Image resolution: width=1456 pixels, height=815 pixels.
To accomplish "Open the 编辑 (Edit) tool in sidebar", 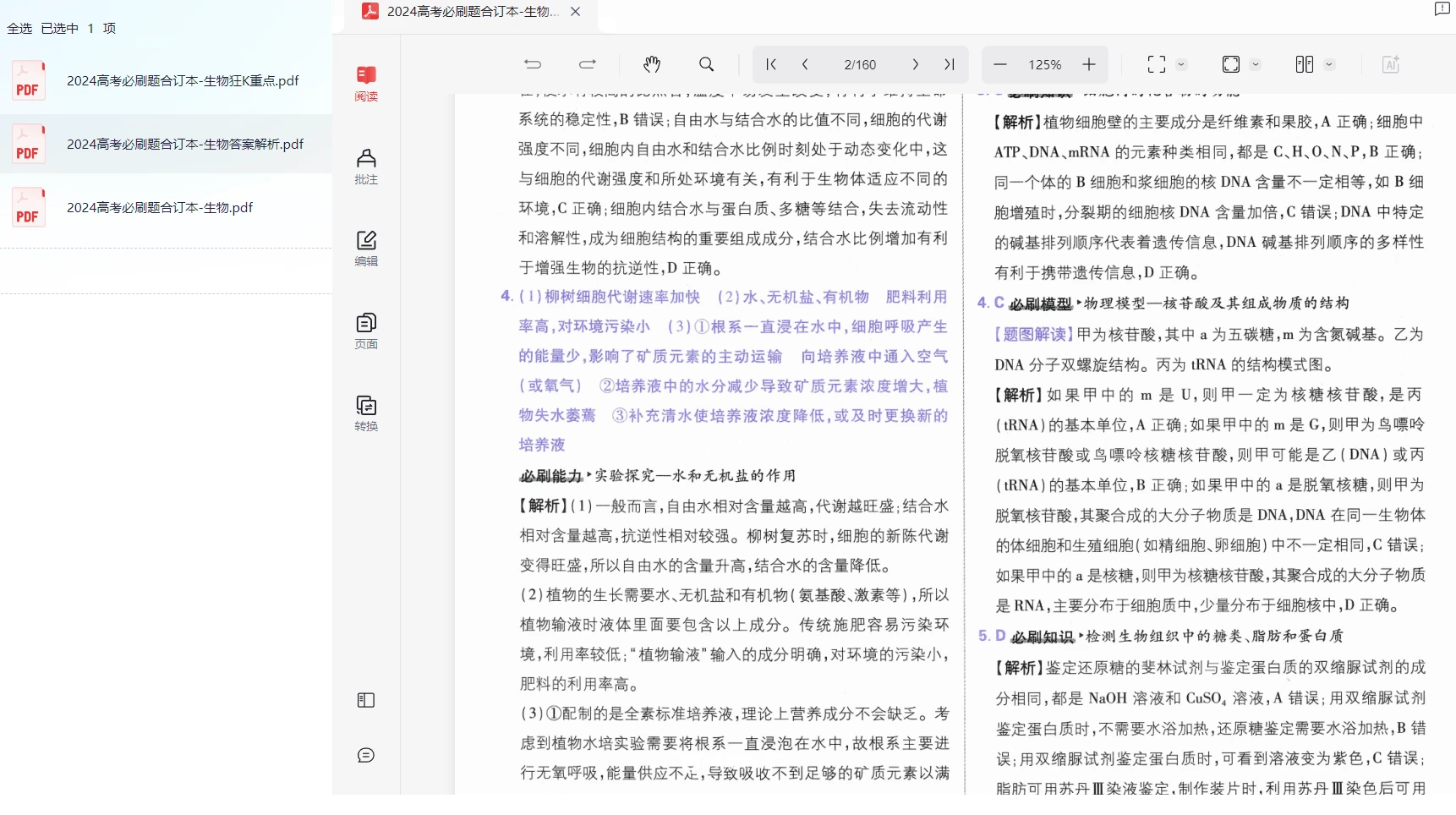I will (x=366, y=249).
